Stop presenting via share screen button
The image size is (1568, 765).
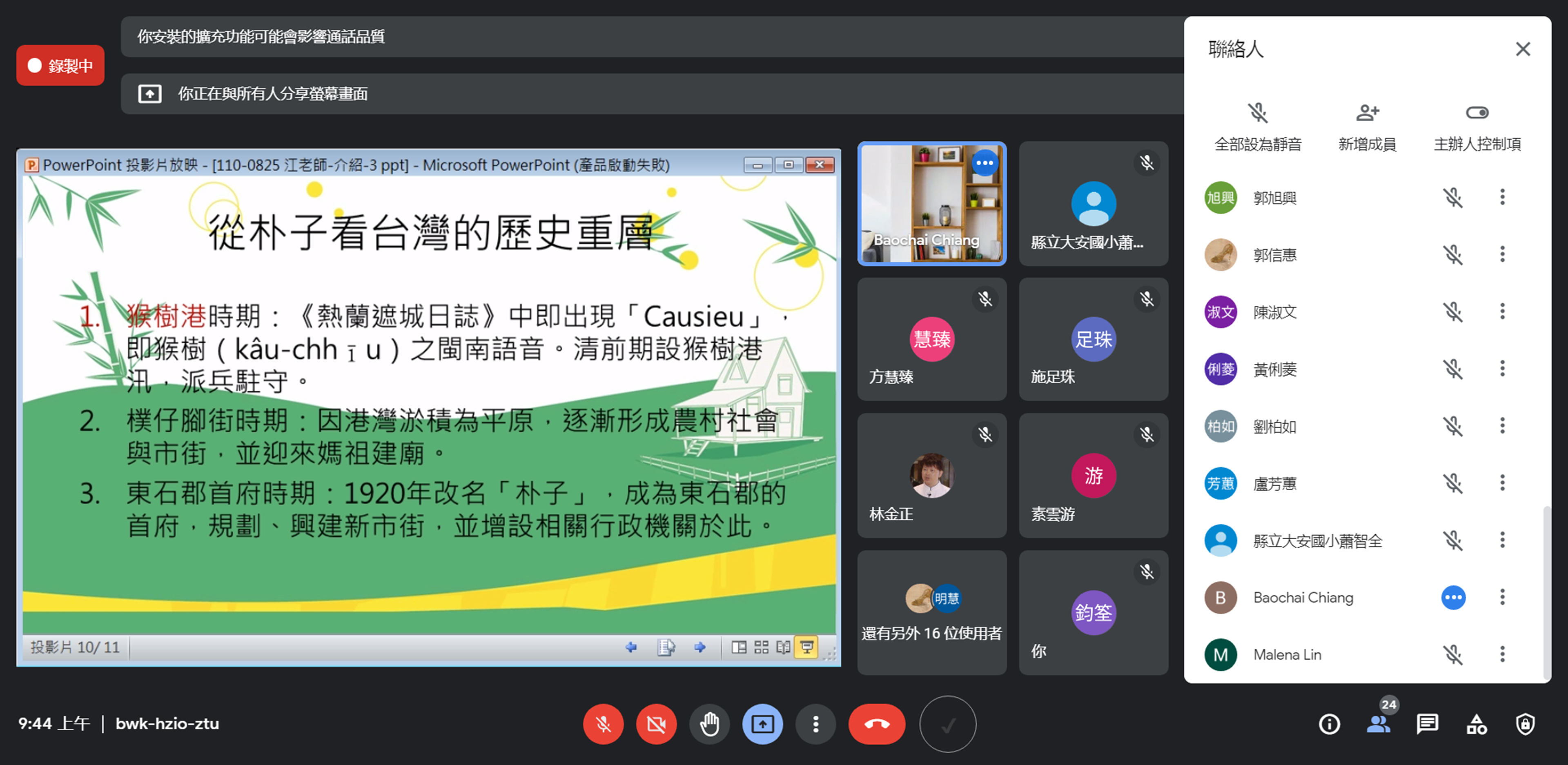(x=762, y=724)
